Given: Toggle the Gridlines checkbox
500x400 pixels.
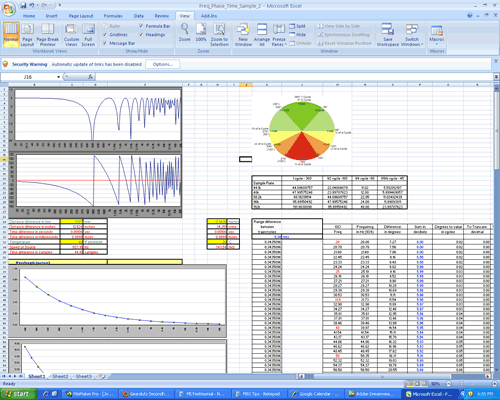Looking at the screenshot, I should [105, 35].
